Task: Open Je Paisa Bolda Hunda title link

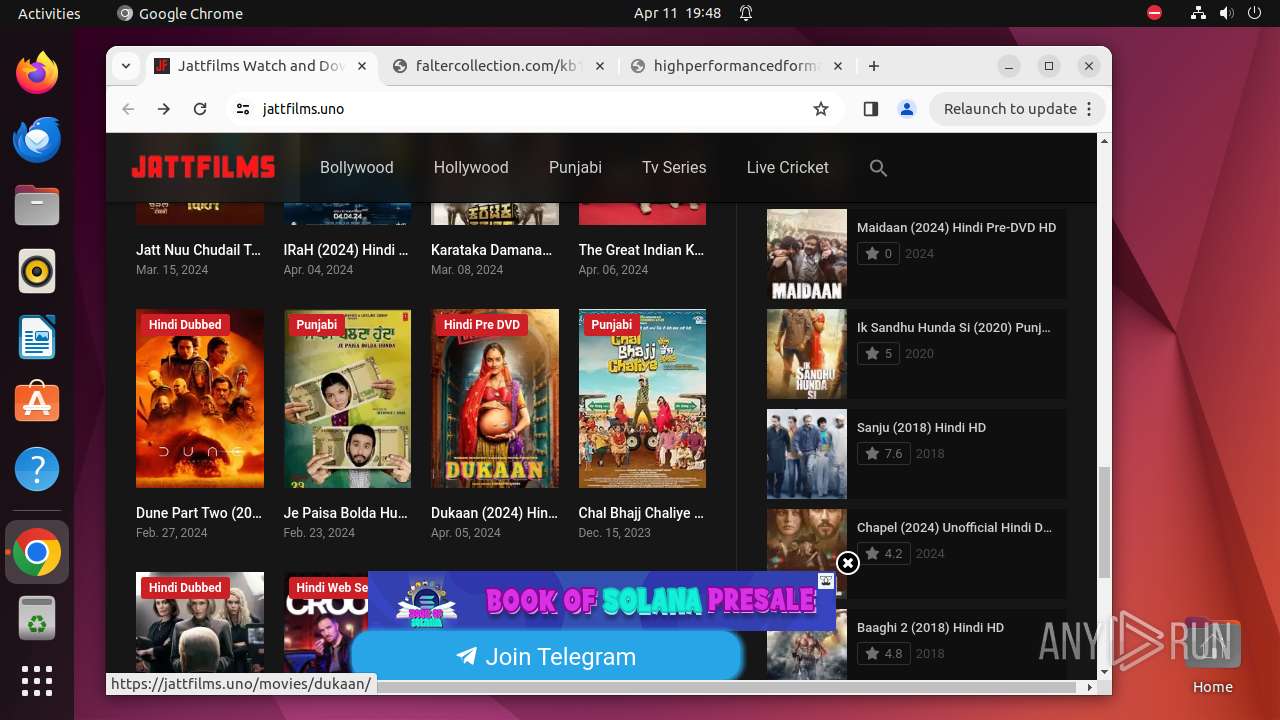Action: pos(346,513)
